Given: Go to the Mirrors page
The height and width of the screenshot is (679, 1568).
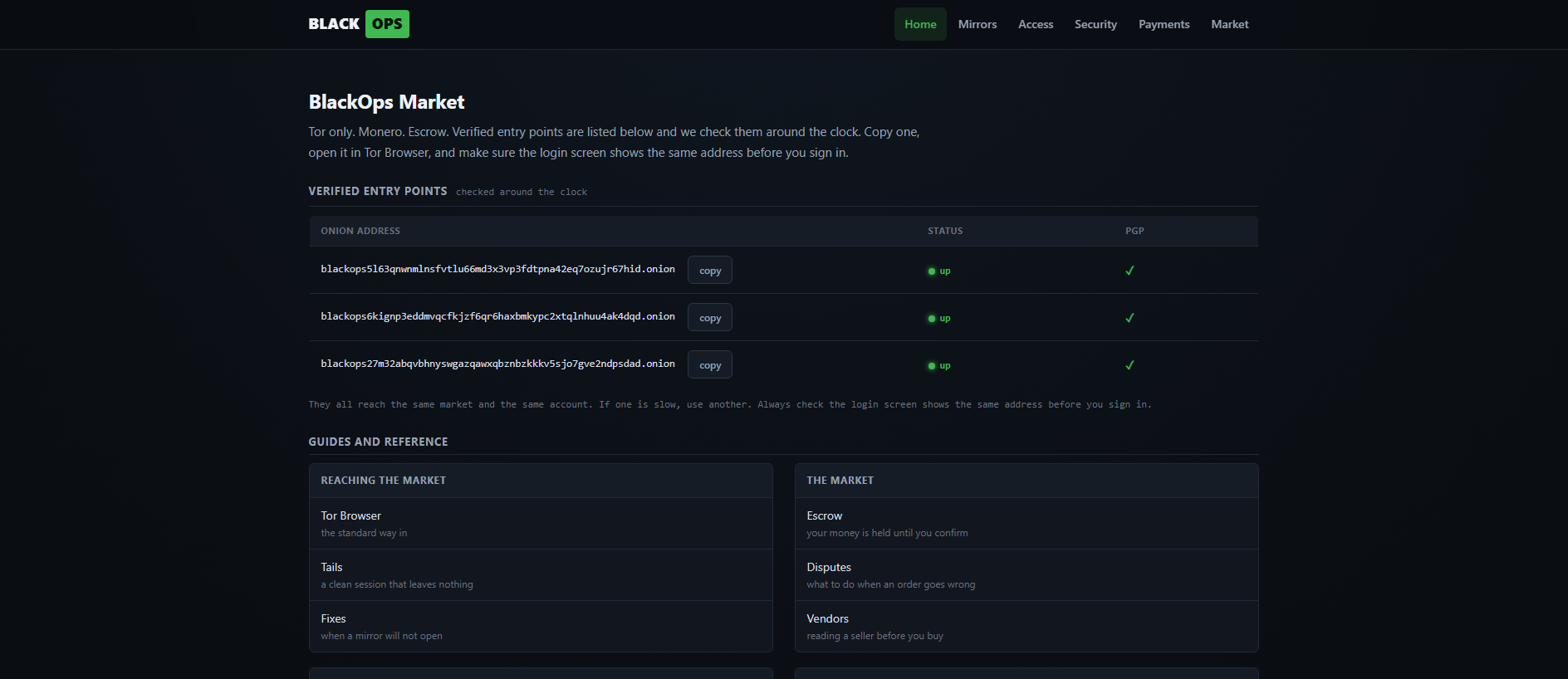Looking at the screenshot, I should click(978, 24).
